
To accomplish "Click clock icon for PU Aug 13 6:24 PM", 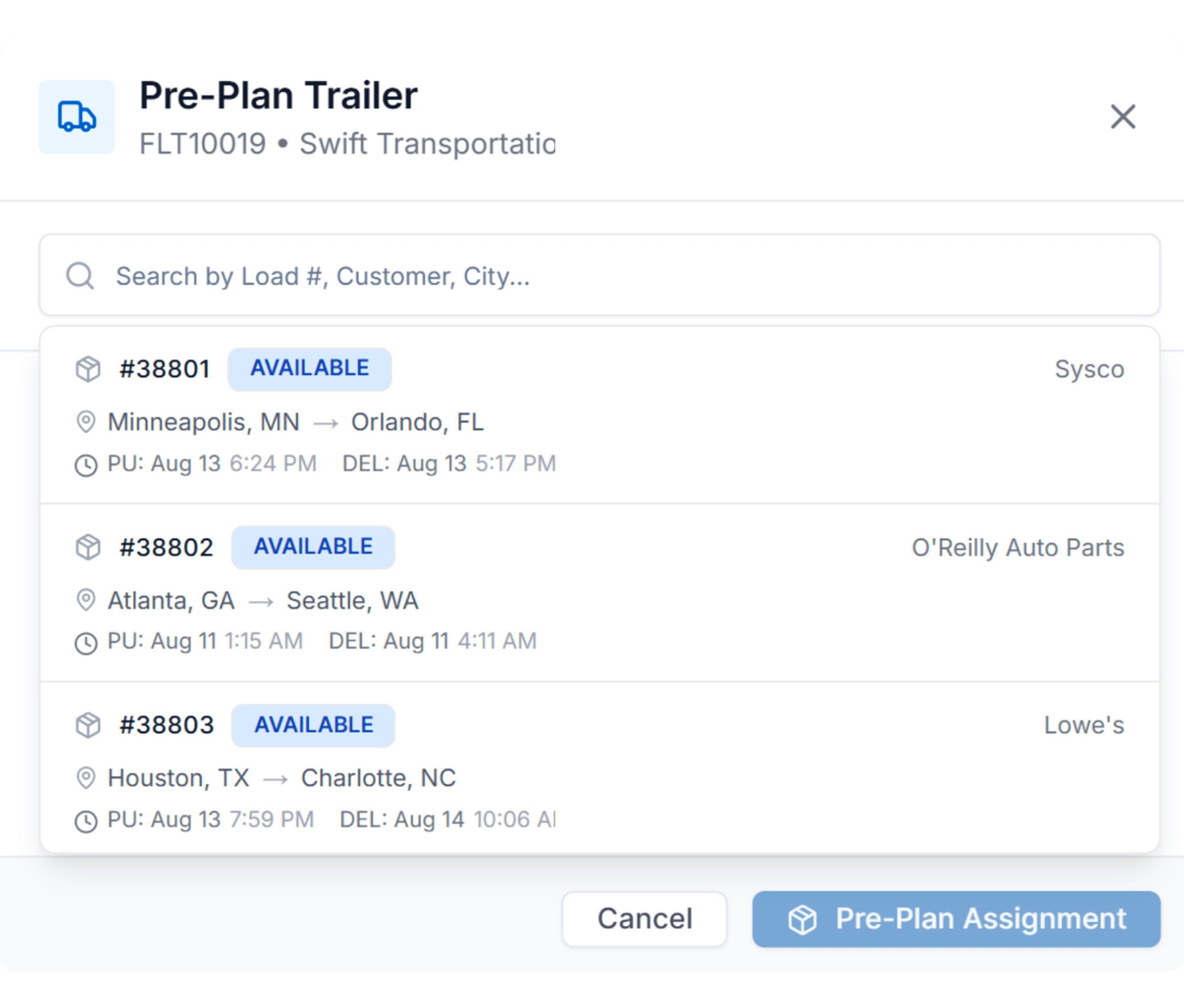I will point(86,465).
